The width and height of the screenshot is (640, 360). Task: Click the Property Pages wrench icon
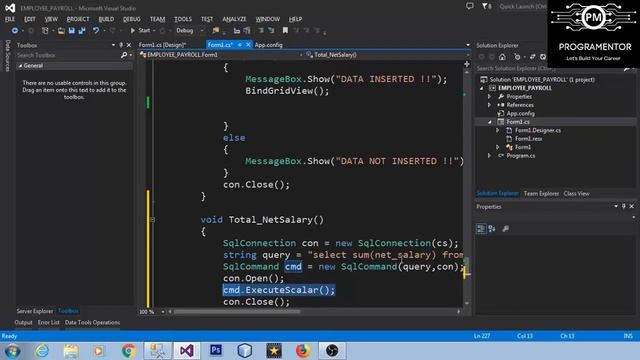tap(505, 229)
